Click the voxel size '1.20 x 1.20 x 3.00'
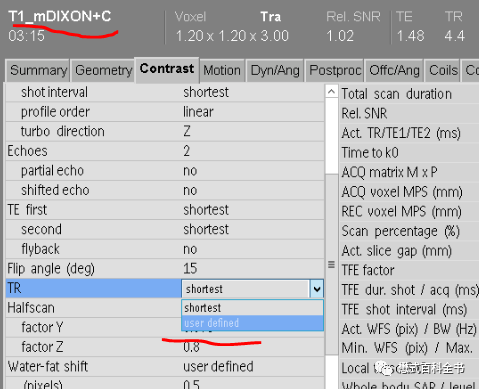 232,36
